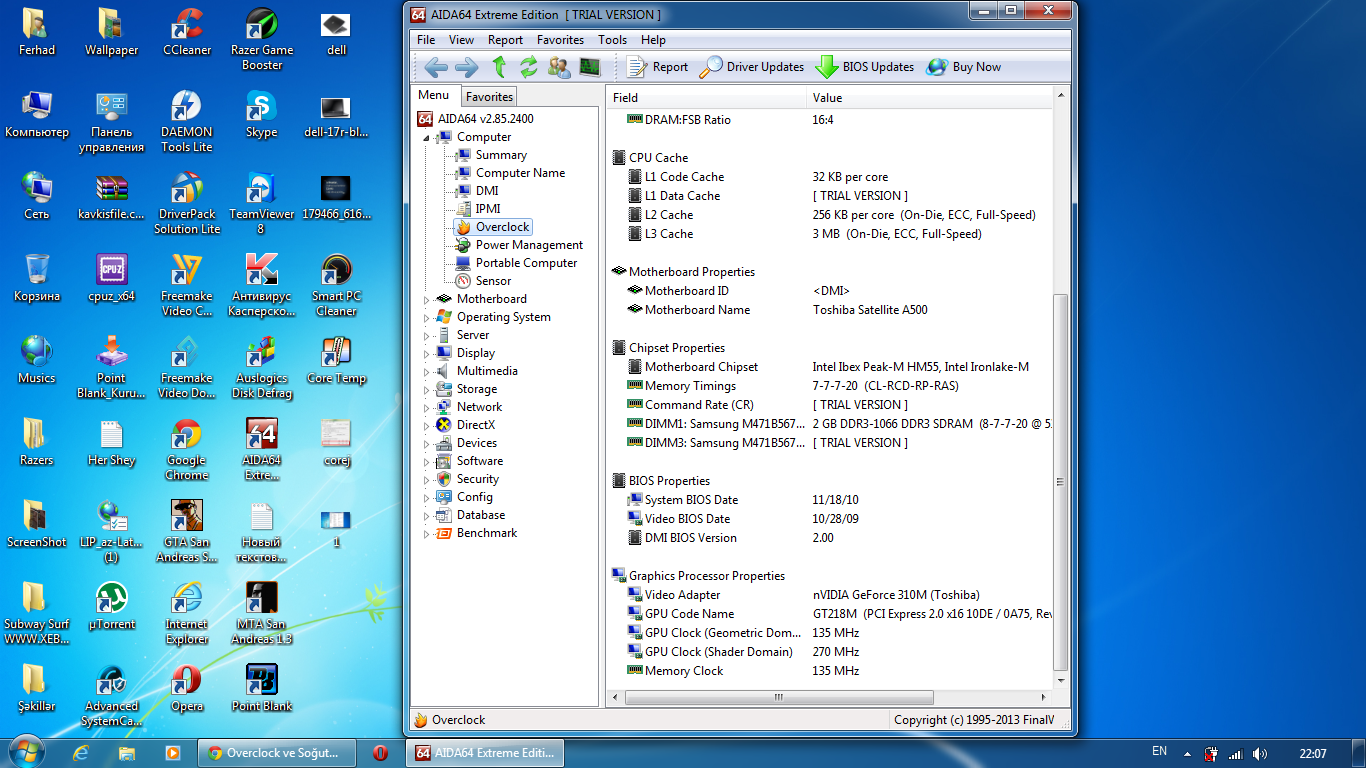Open the system monitor graph toolbar icon
The width and height of the screenshot is (1366, 768).
click(590, 67)
